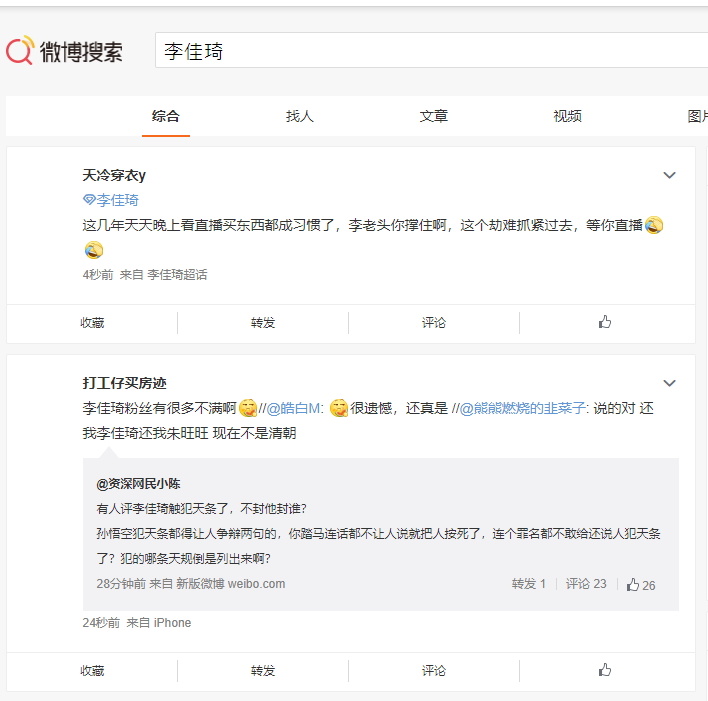Click 28分钟前 timestamp in quoted post
Screen dimensions: 708x701
click(x=121, y=584)
